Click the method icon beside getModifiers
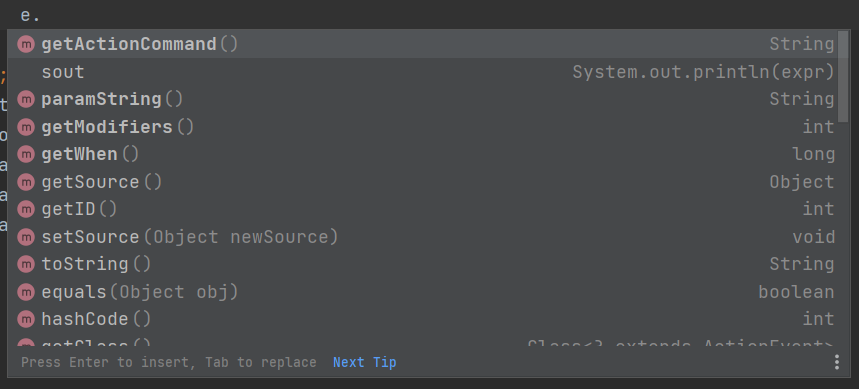Image resolution: width=859 pixels, height=389 pixels. [x=26, y=127]
